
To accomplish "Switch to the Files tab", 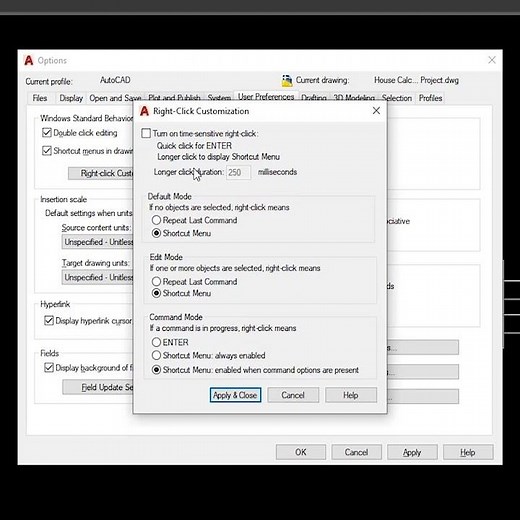I will point(40,98).
